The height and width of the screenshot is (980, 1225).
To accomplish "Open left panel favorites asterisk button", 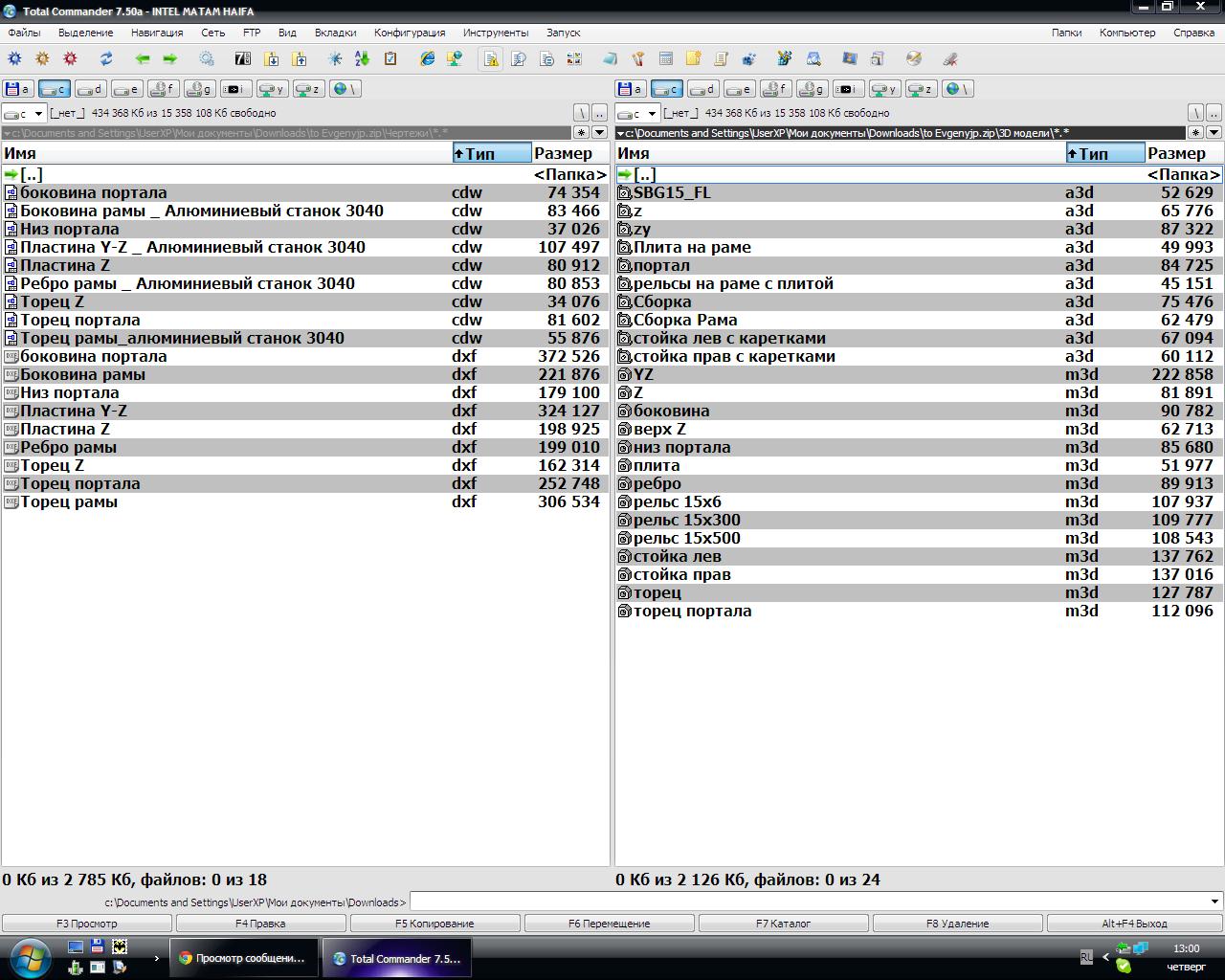I will tap(582, 133).
